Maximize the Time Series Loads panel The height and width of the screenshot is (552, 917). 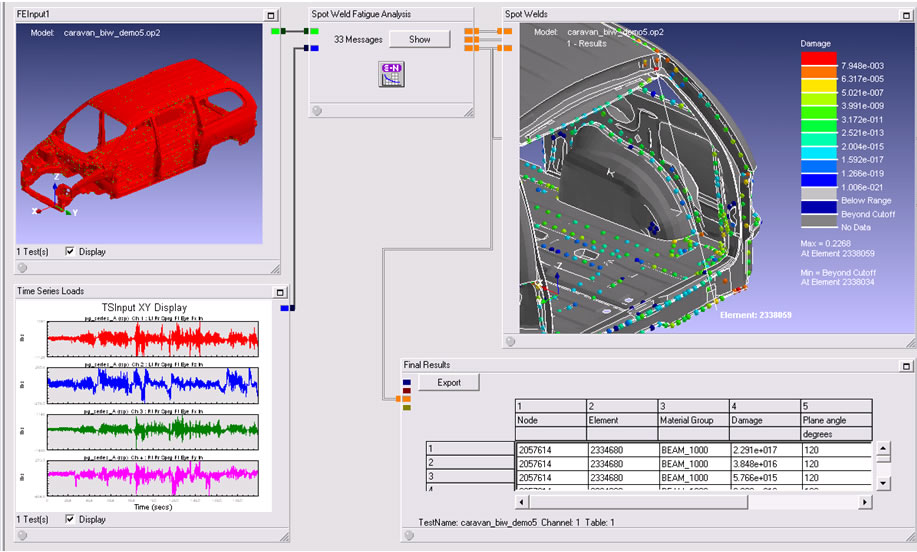tap(280, 292)
